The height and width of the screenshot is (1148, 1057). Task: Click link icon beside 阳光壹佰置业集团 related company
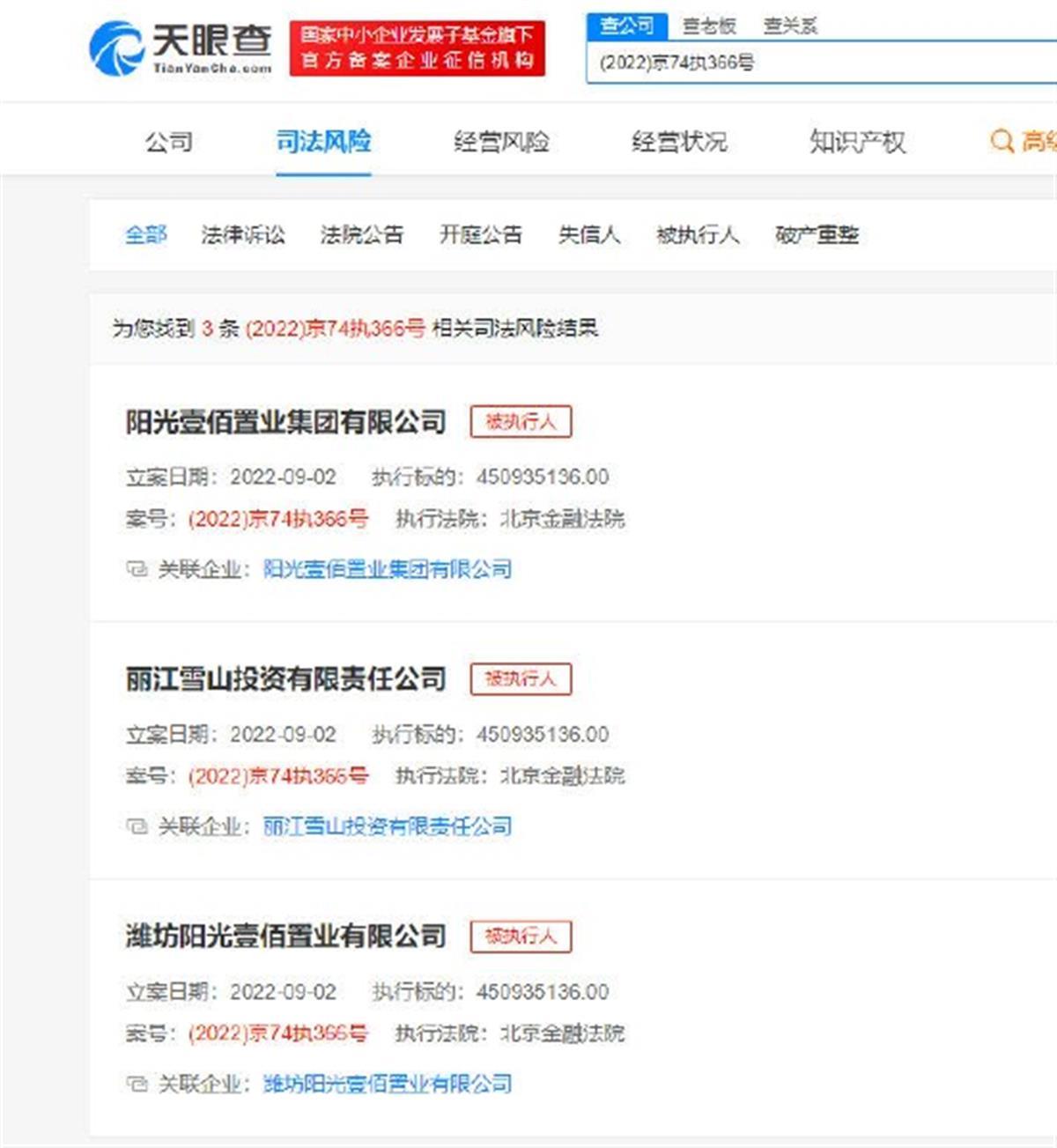click(x=136, y=569)
